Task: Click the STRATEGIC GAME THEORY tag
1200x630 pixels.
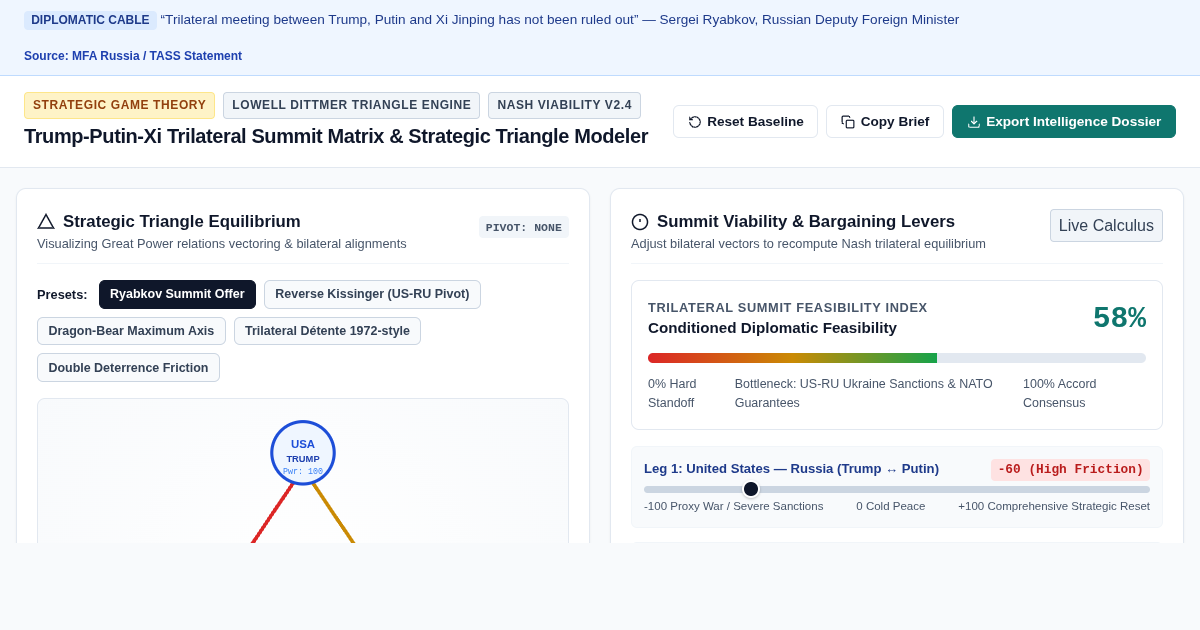Action: click(x=120, y=105)
